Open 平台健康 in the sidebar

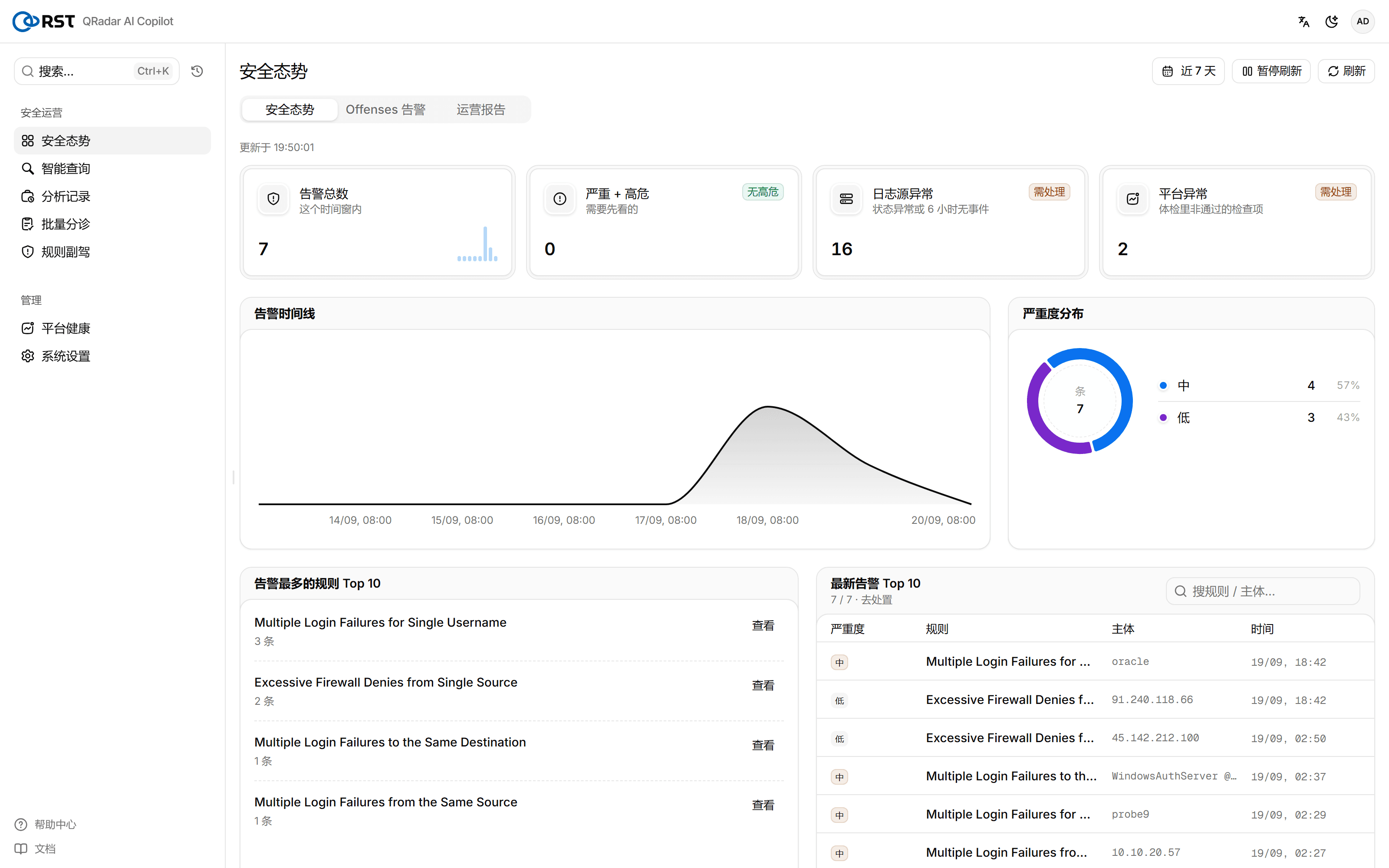point(112,329)
